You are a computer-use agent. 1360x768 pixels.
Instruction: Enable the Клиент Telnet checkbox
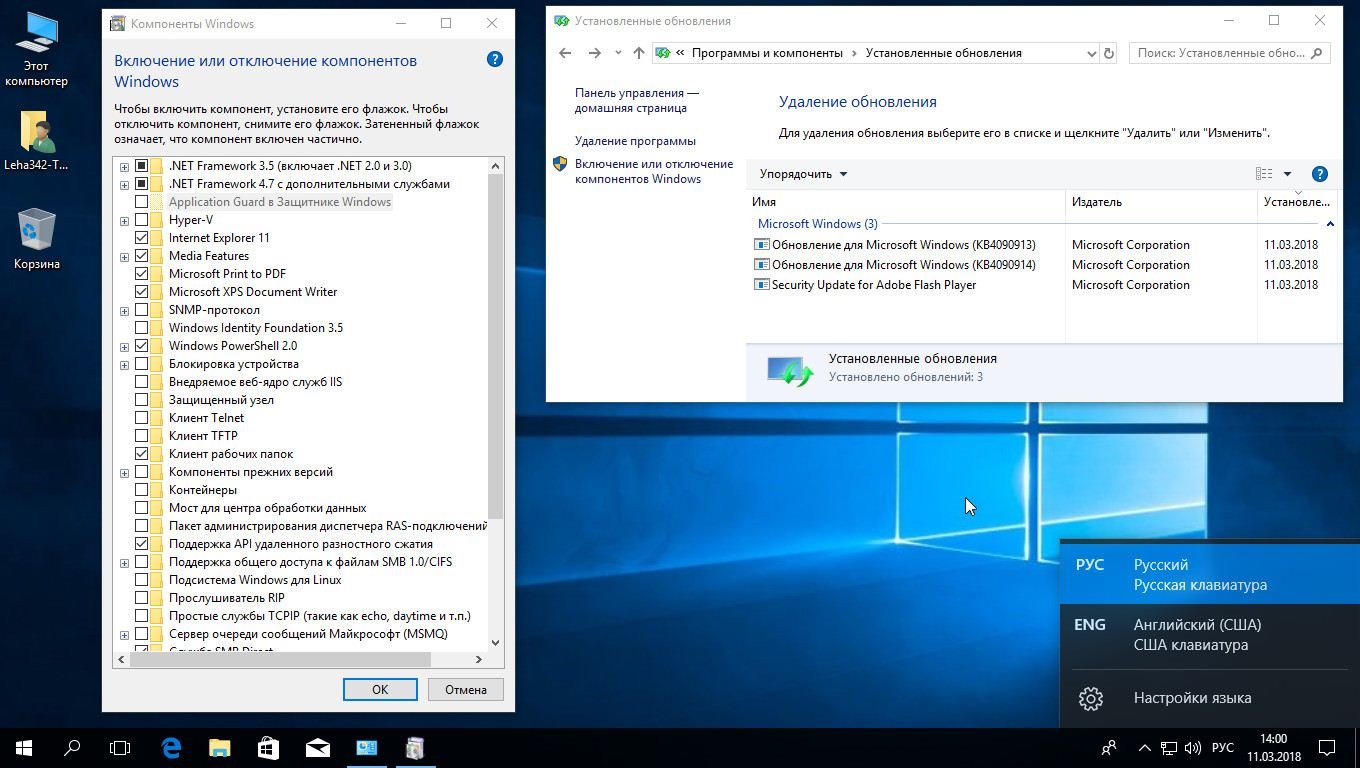click(x=141, y=418)
